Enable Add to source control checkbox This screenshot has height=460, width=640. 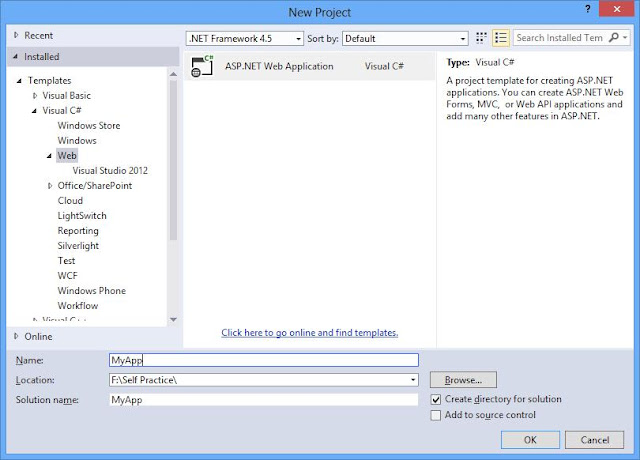click(436, 415)
